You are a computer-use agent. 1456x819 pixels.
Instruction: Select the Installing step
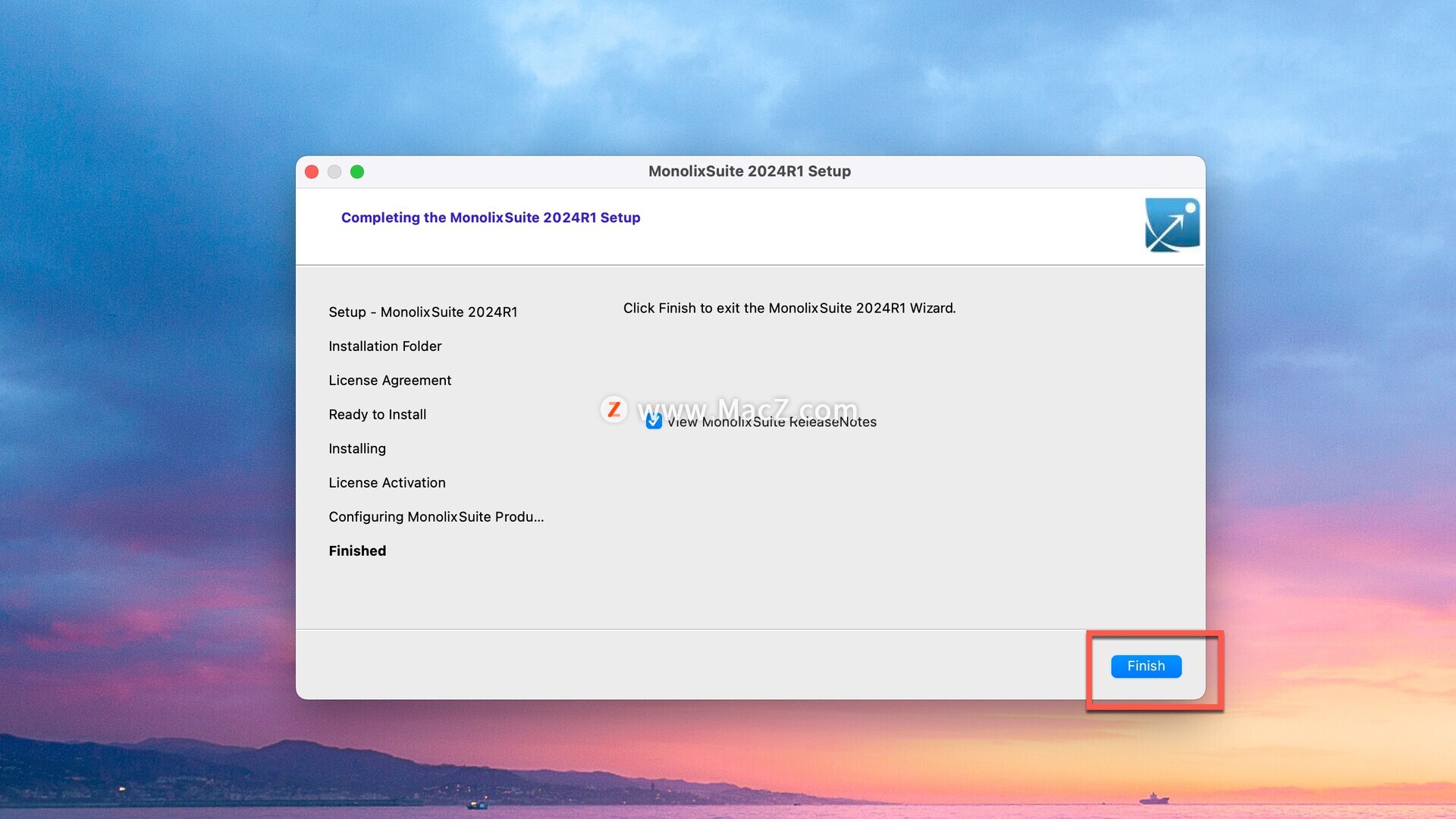[x=357, y=448]
